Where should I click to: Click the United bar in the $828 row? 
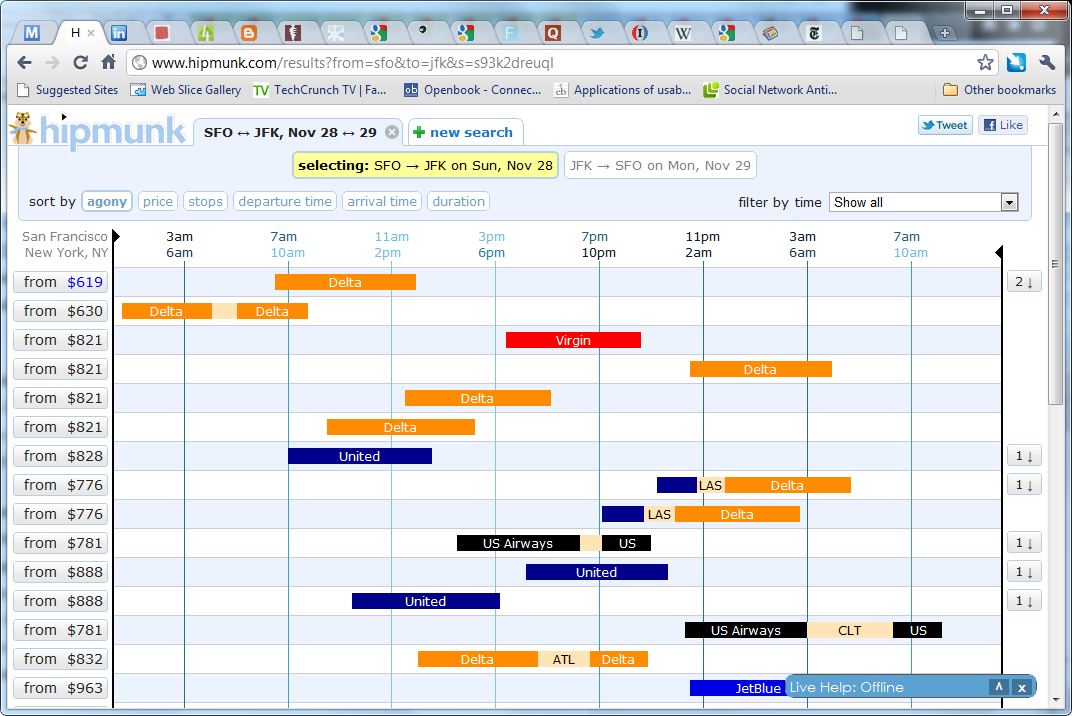(x=360, y=456)
